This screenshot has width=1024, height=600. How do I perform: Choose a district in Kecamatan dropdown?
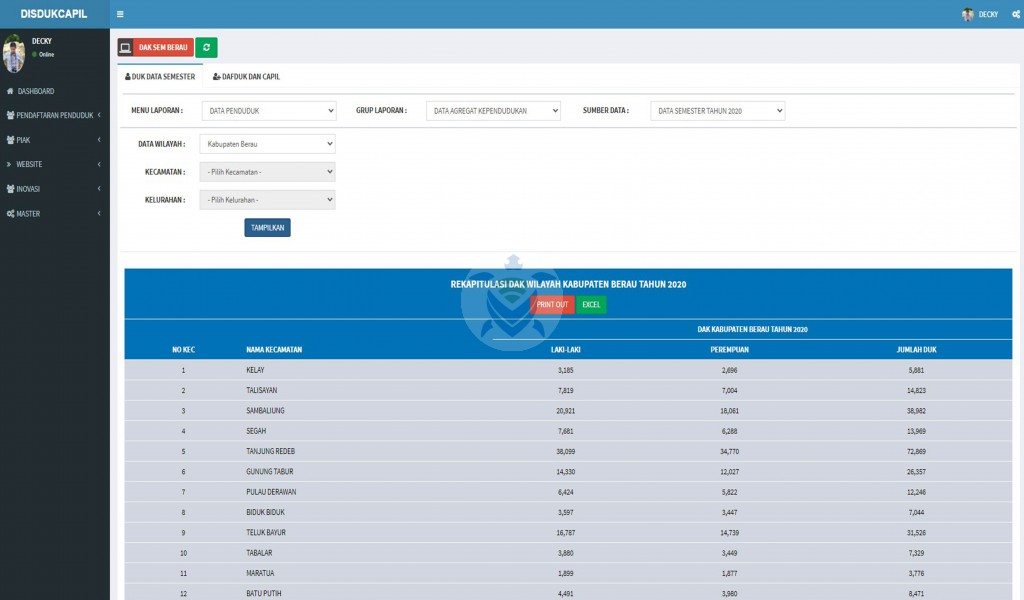coord(267,172)
